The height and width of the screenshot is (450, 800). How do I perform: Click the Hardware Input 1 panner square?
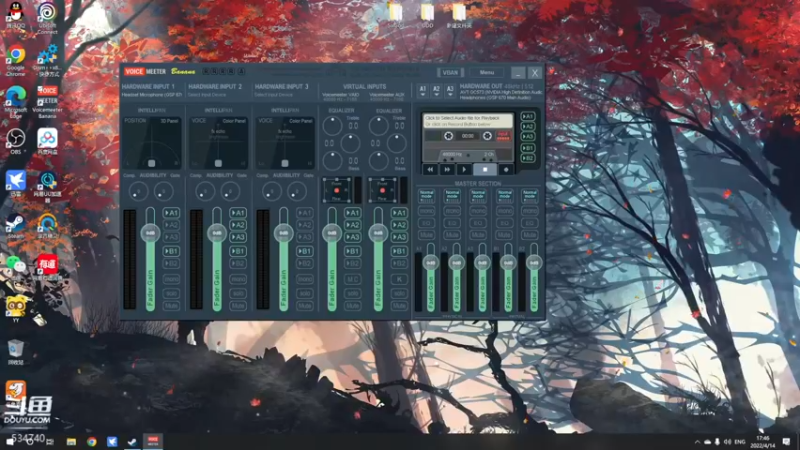click(x=152, y=163)
